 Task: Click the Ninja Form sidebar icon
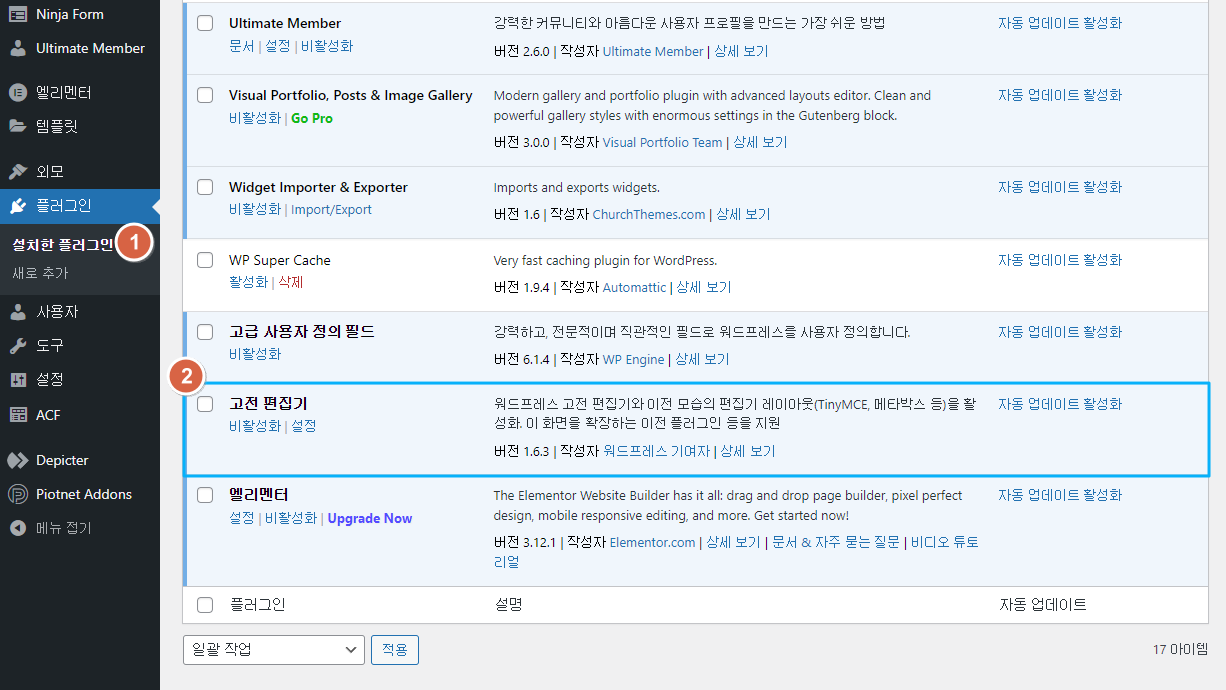pos(18,14)
